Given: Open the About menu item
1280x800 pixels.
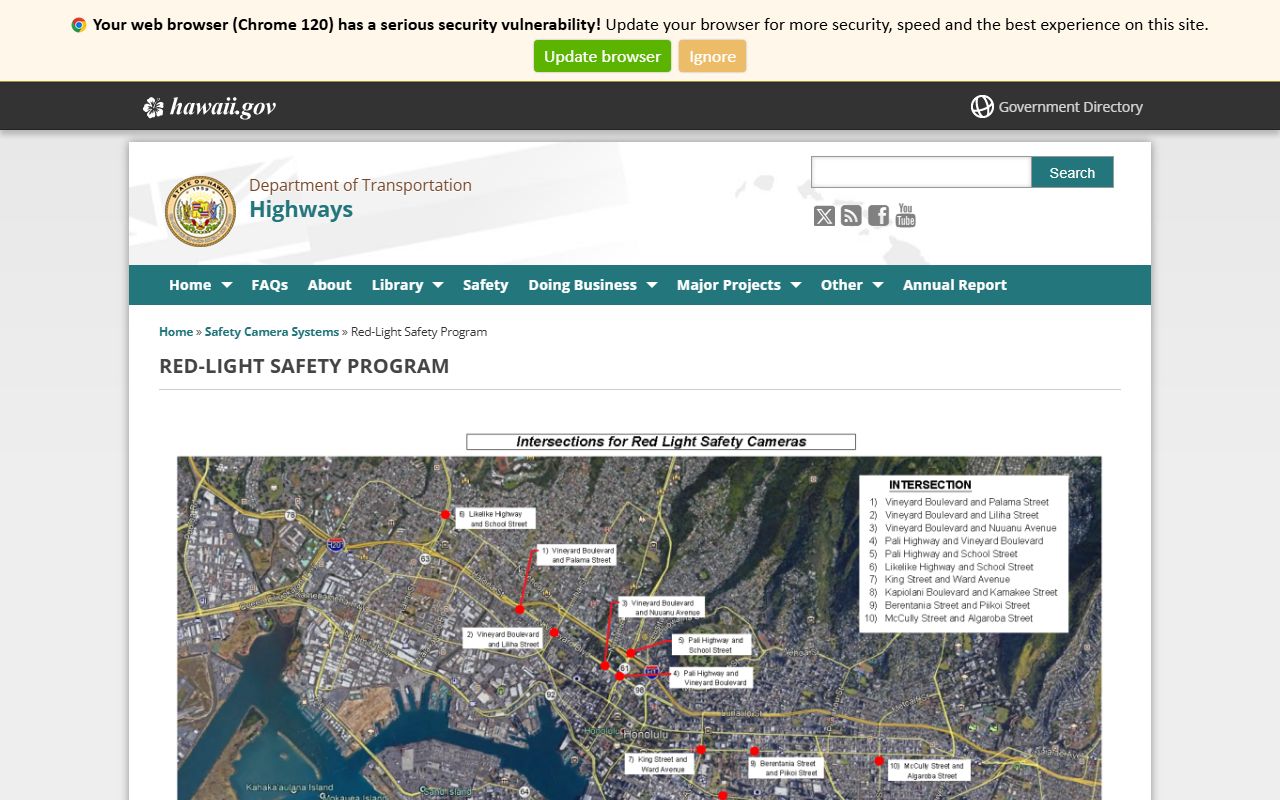Looking at the screenshot, I should pyautogui.click(x=329, y=285).
